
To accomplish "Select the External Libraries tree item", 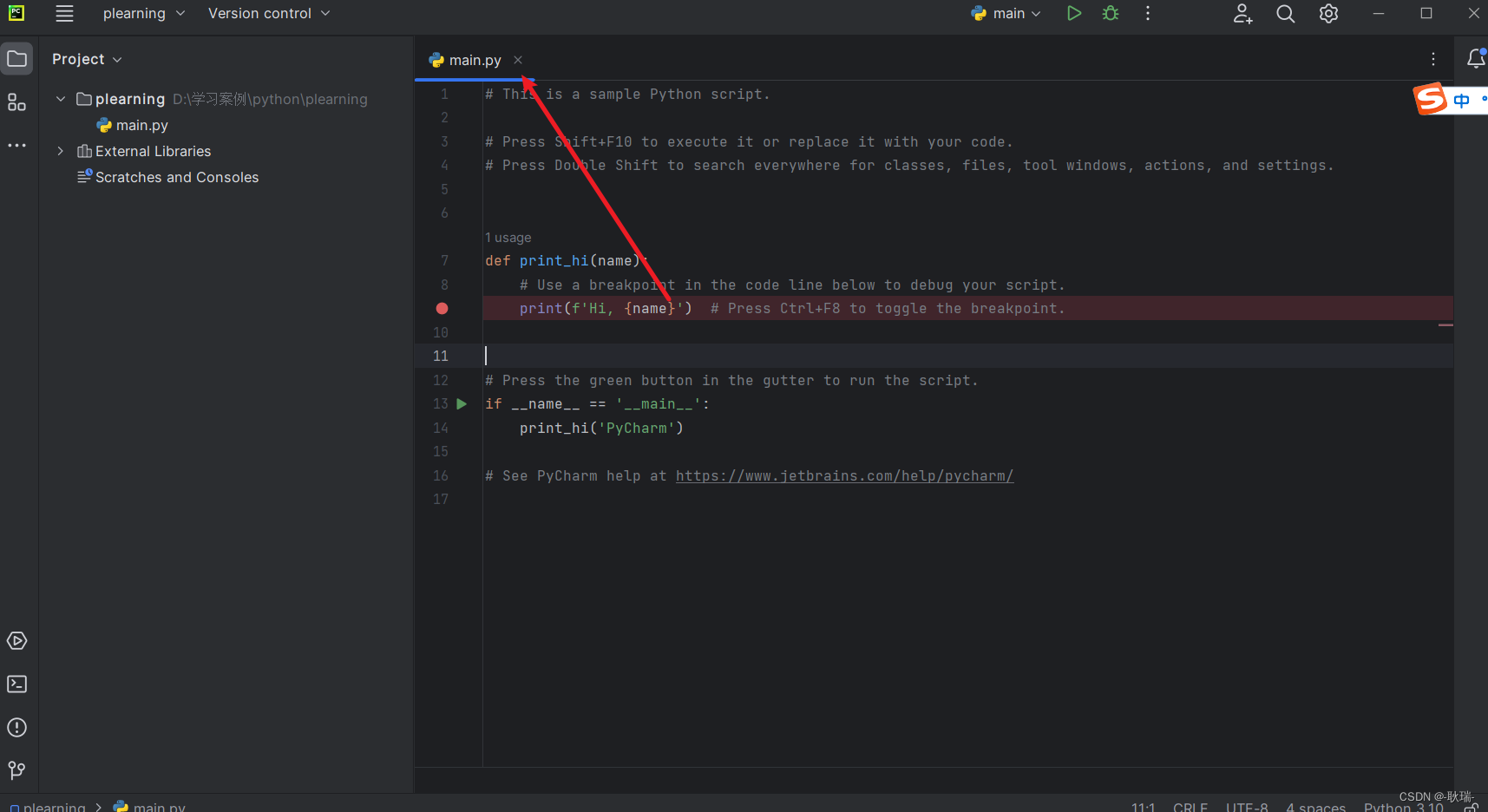I will pos(144,151).
